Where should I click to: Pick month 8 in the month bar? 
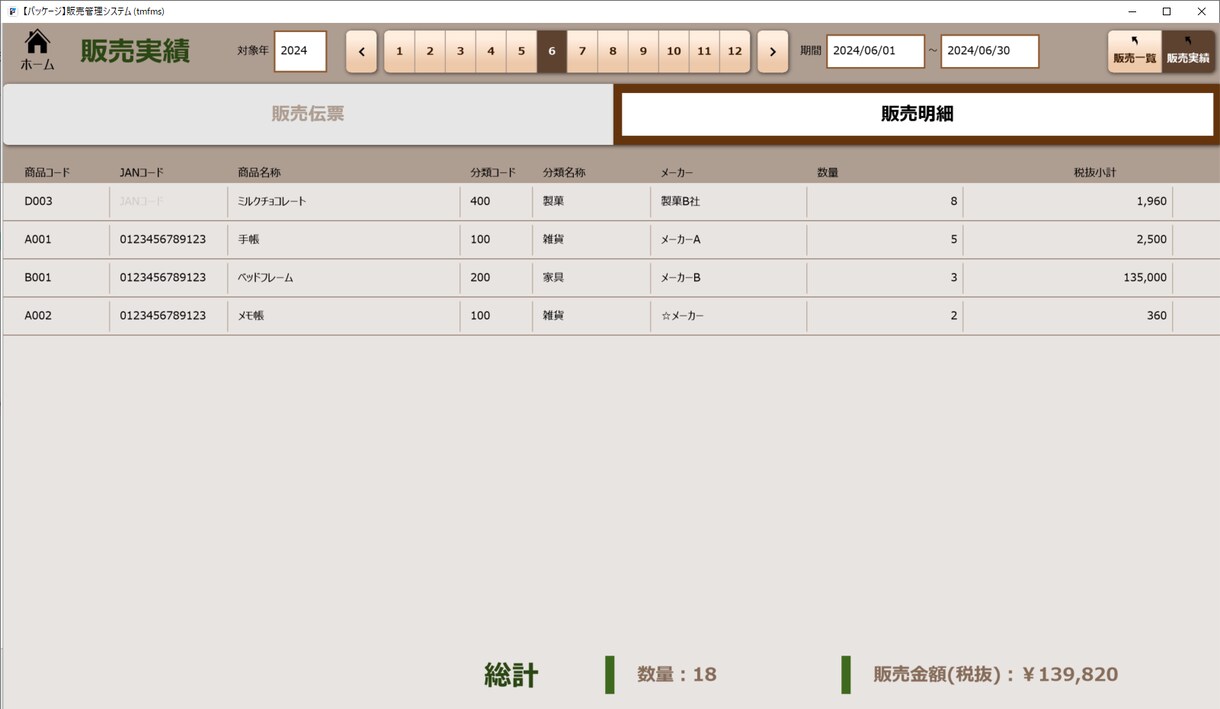[x=613, y=52]
